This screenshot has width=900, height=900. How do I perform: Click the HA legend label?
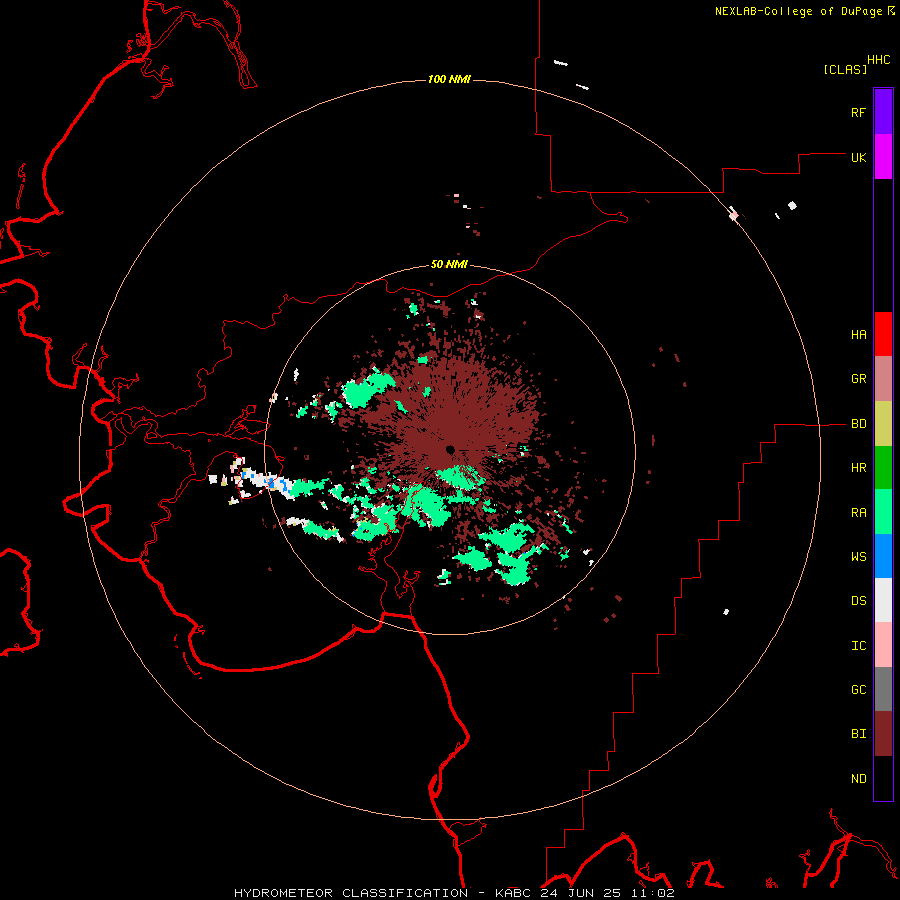[858, 334]
